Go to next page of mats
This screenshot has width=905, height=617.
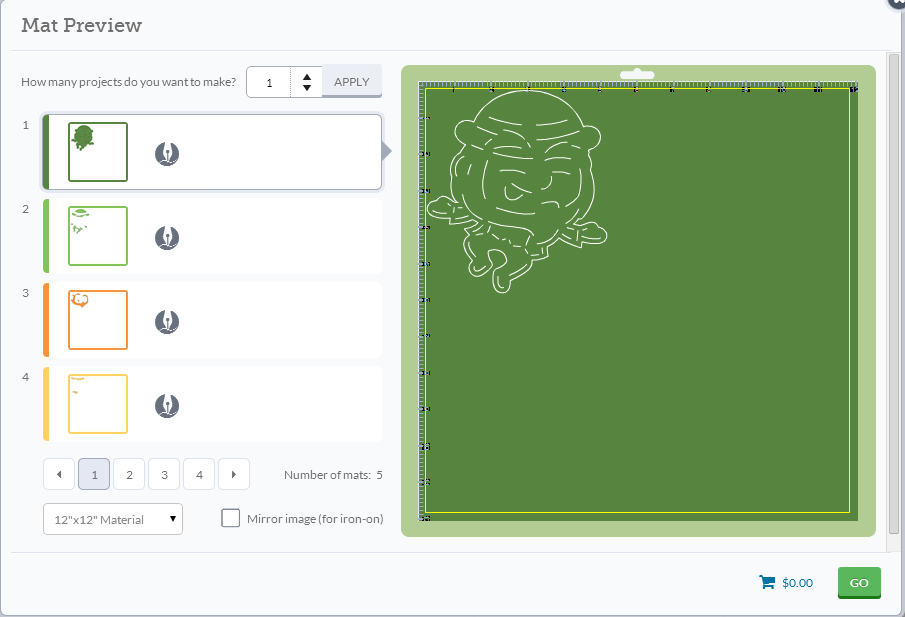point(234,474)
